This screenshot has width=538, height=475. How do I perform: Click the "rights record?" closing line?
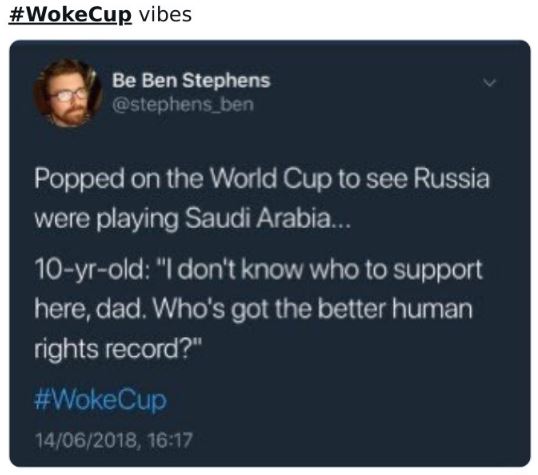(117, 350)
